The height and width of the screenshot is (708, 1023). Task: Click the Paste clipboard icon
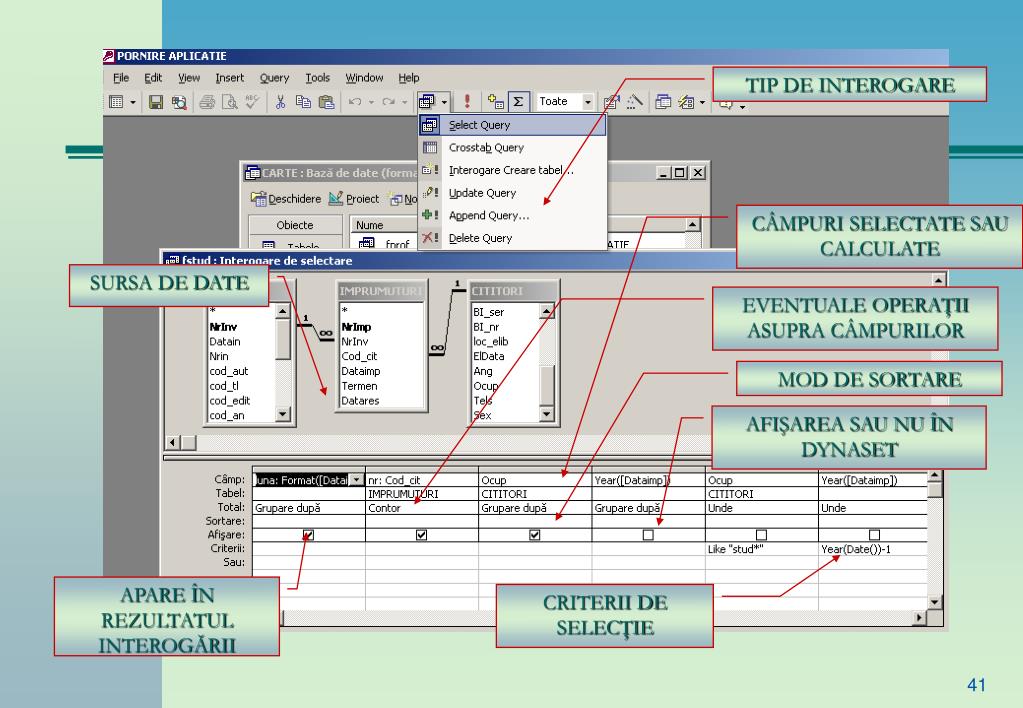coord(326,102)
